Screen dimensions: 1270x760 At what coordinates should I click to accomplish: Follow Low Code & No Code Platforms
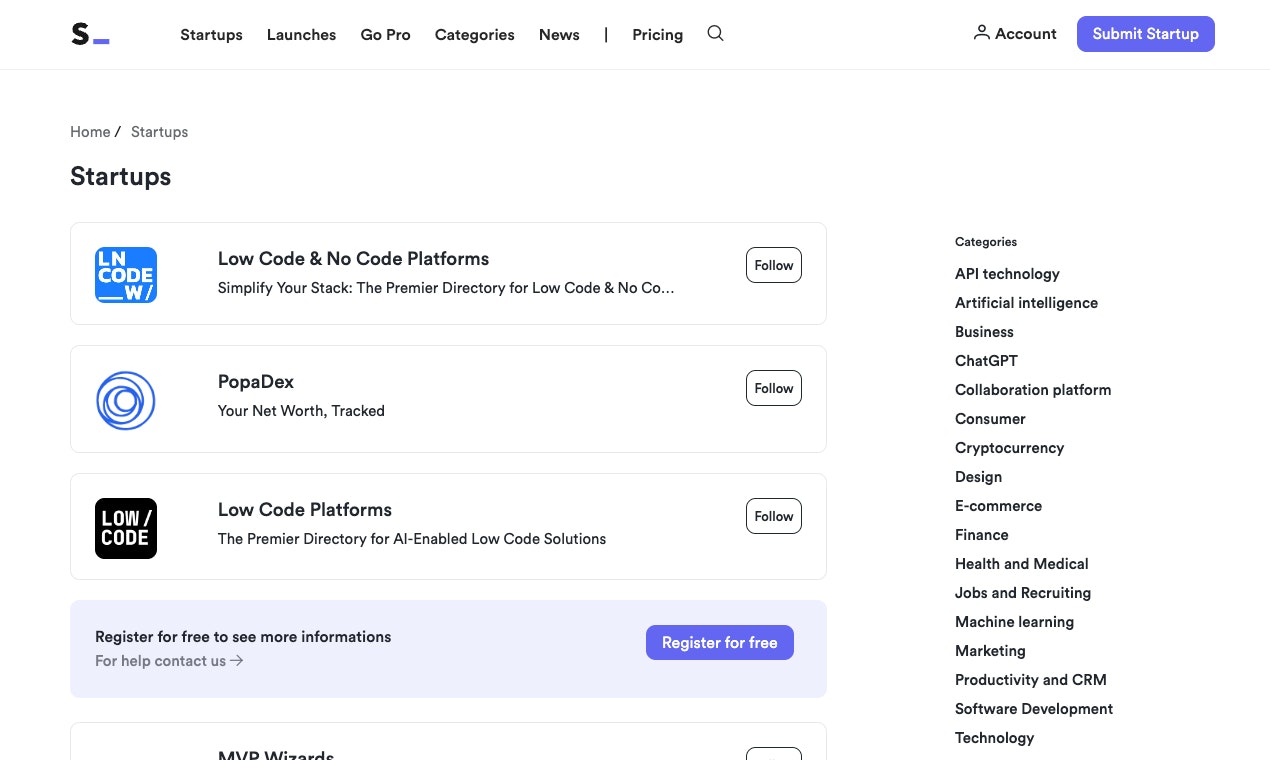[x=773, y=265]
